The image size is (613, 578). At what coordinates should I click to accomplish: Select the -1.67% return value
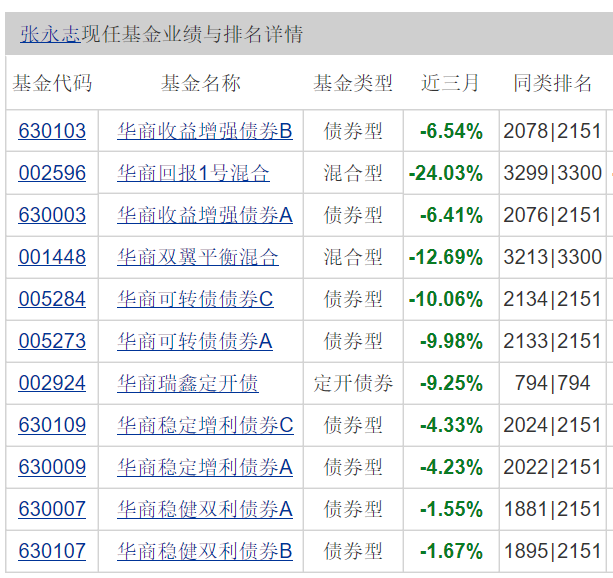[452, 551]
